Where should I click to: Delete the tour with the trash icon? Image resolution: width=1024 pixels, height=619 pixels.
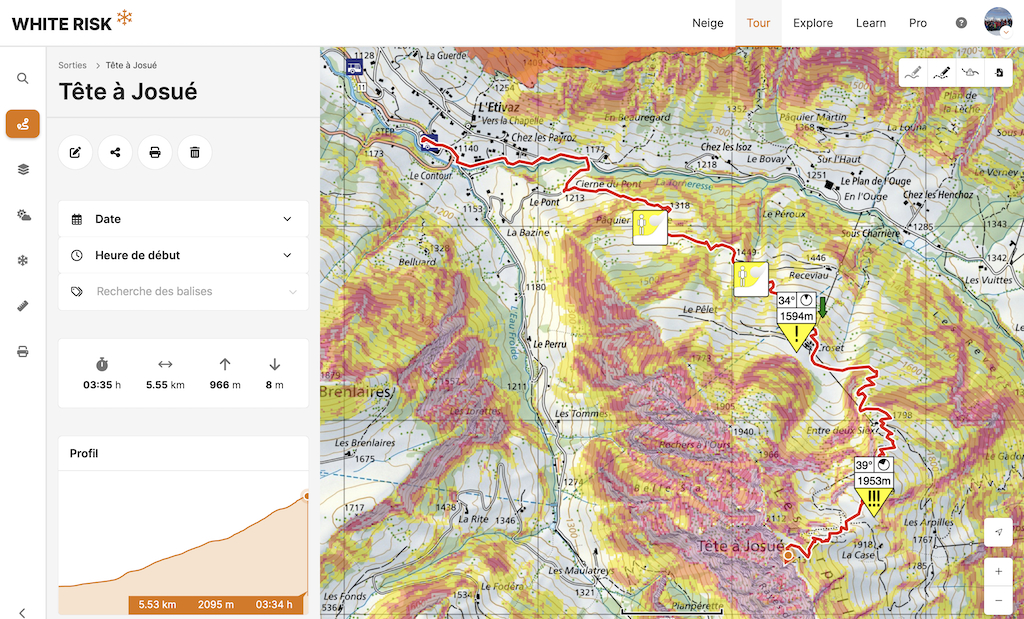[195, 152]
